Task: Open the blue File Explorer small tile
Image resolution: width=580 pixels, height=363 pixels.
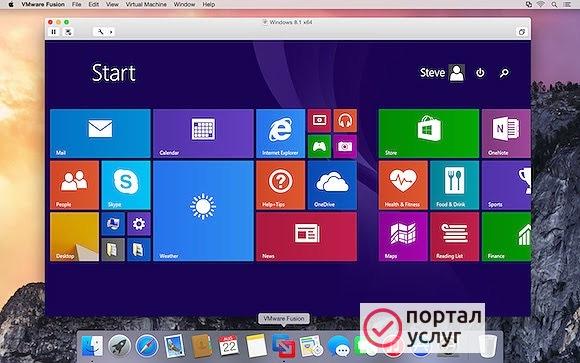Action: coord(139,250)
